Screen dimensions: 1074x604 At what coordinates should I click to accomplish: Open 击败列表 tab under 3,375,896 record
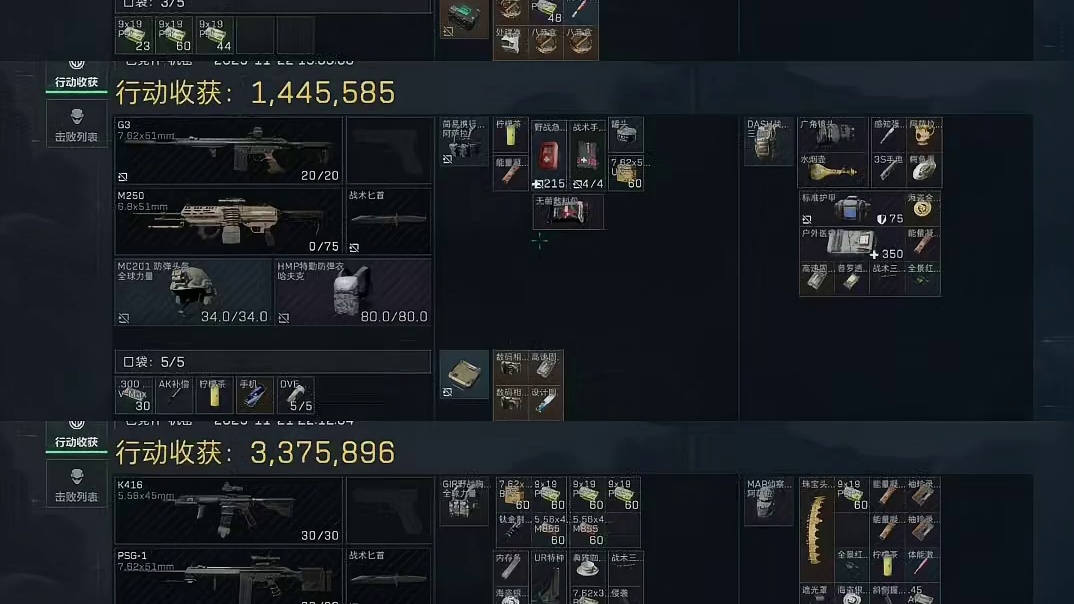tap(76, 483)
